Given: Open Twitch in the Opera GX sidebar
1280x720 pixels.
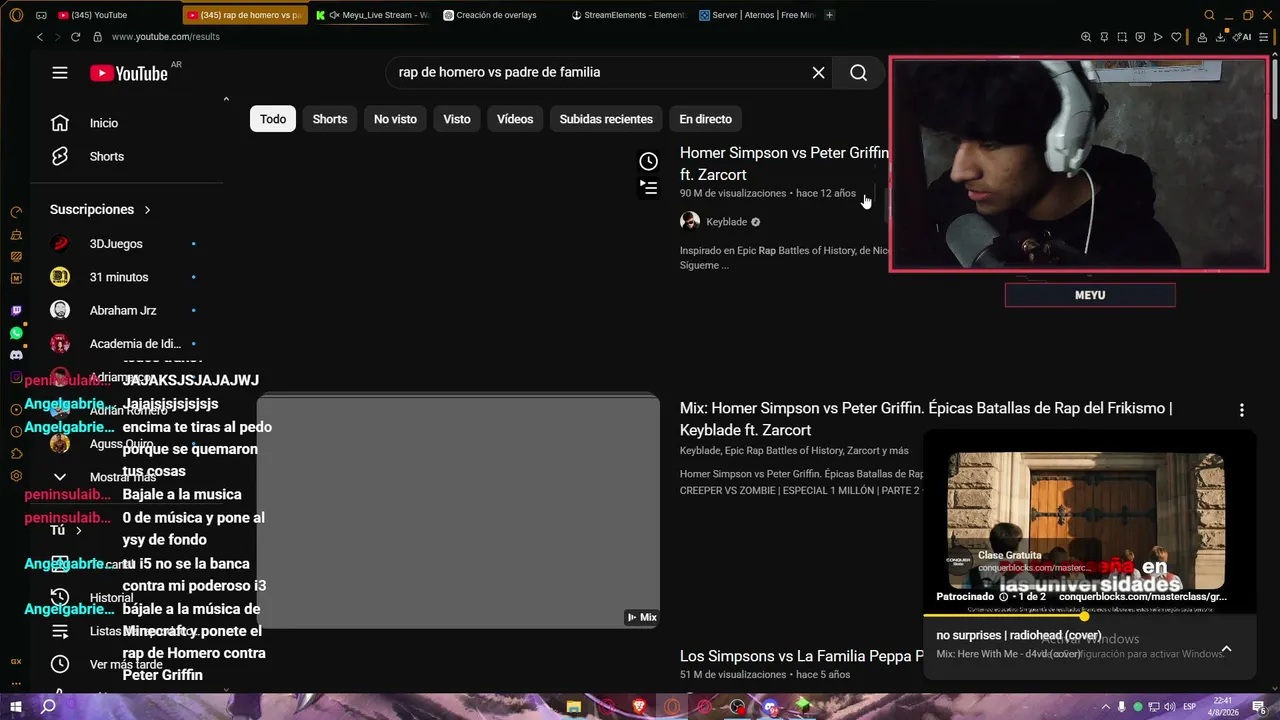Looking at the screenshot, I should point(16,312).
